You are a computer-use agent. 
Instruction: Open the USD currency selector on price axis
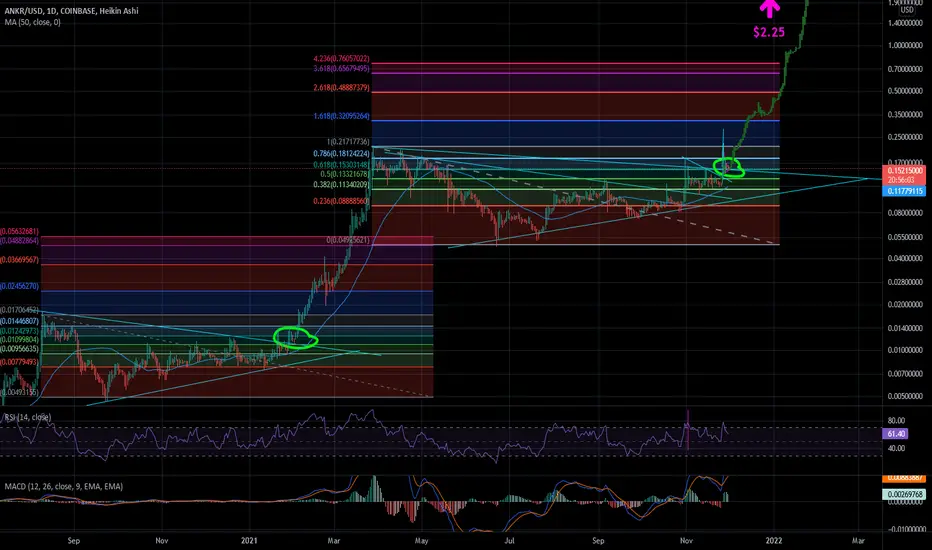pyautogui.click(x=907, y=10)
